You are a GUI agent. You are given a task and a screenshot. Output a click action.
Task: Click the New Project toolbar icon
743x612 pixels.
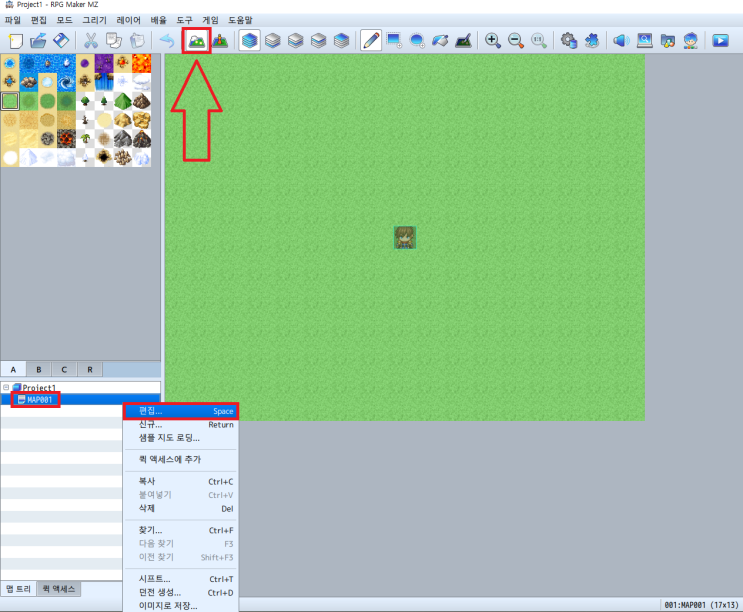tap(16, 41)
